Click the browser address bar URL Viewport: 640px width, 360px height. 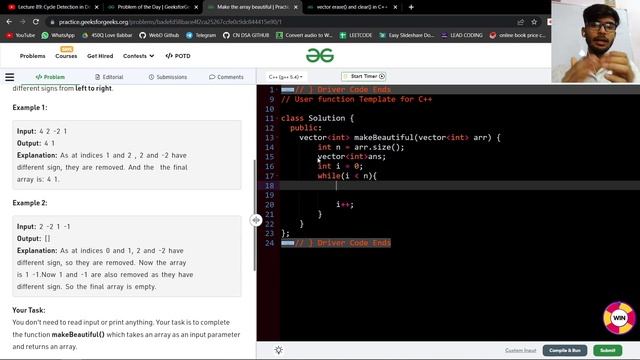click(x=170, y=22)
